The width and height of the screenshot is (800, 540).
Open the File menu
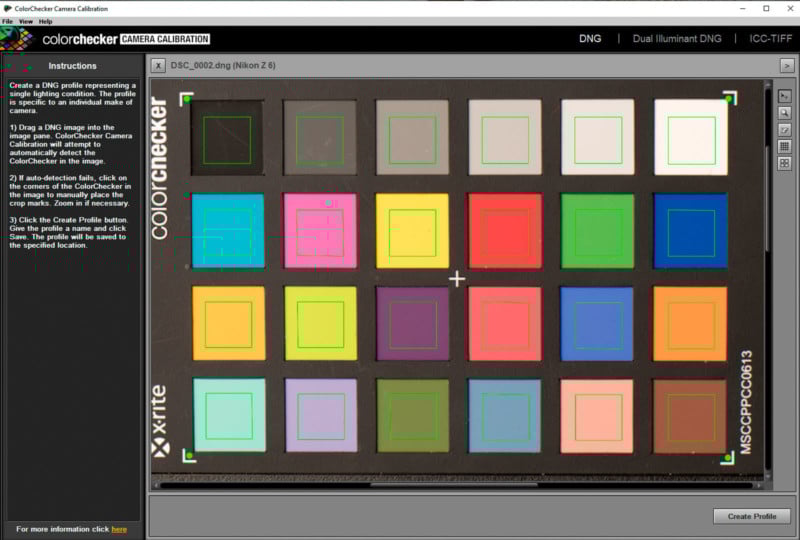click(8, 21)
